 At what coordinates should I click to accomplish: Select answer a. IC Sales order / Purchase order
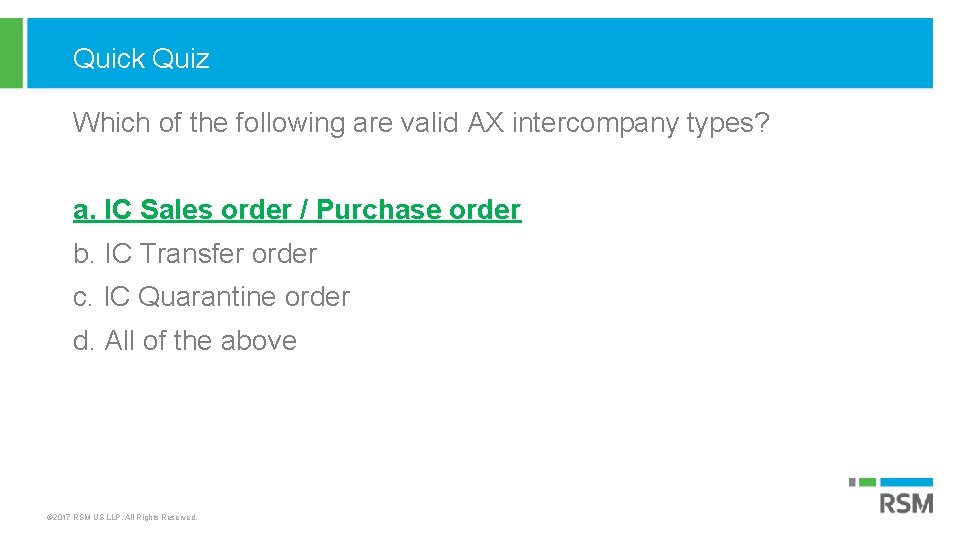(x=297, y=209)
